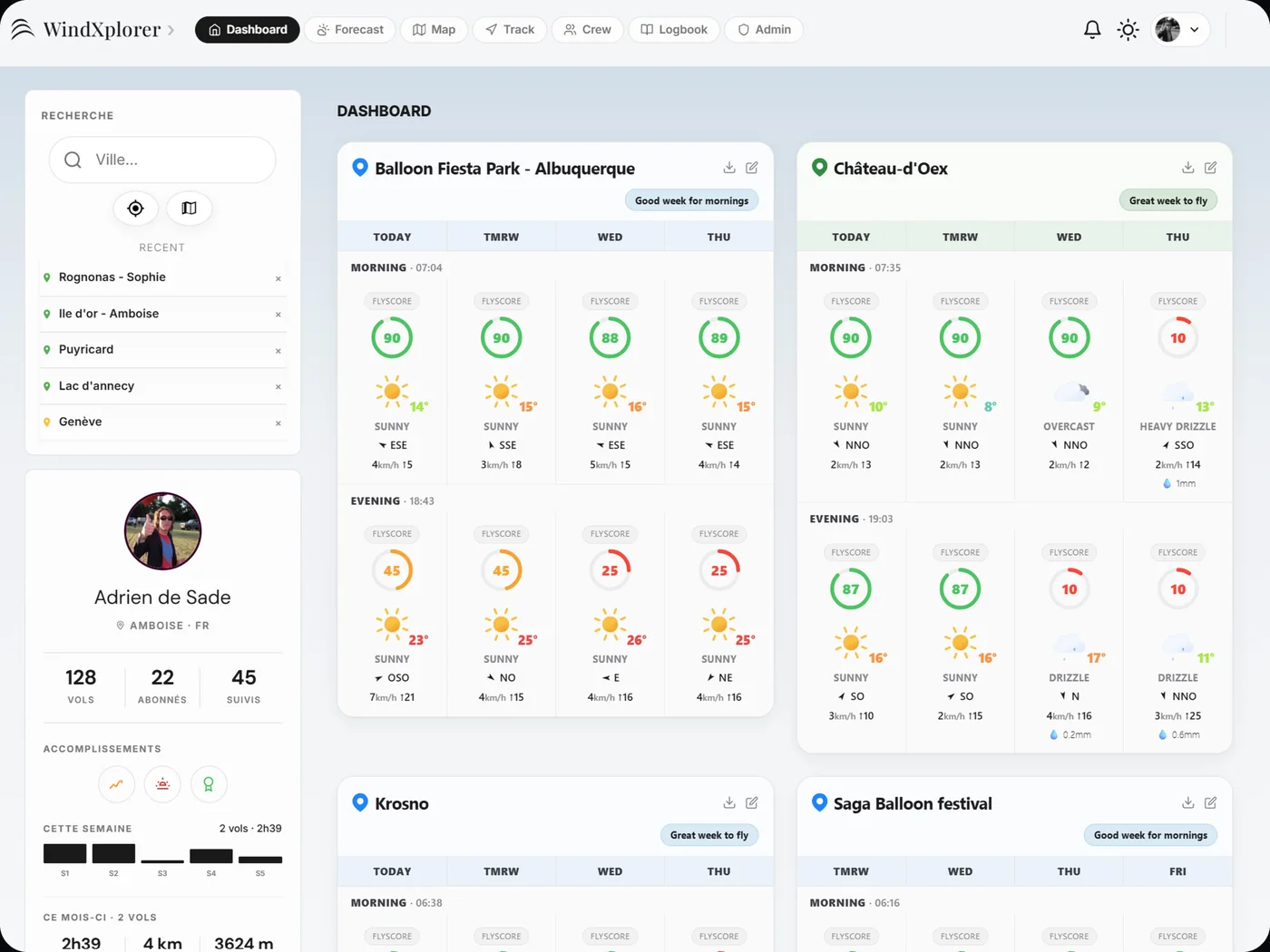
Task: Select the WED column header in Albuquerque card
Action: (610, 237)
